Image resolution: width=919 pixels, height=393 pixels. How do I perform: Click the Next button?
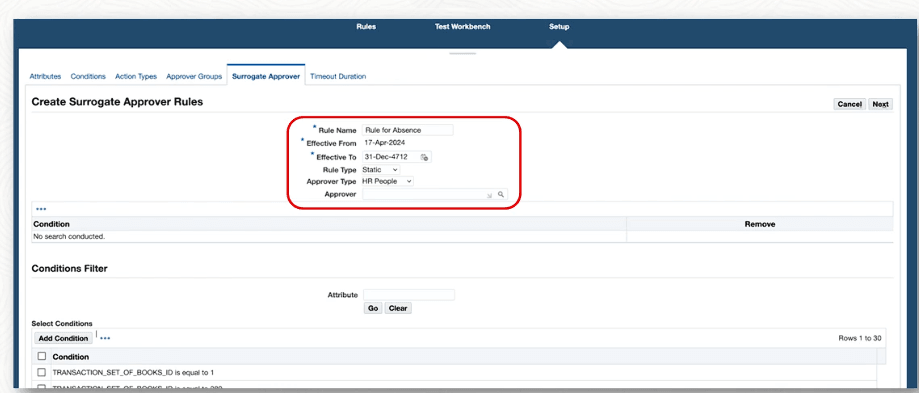tap(880, 104)
